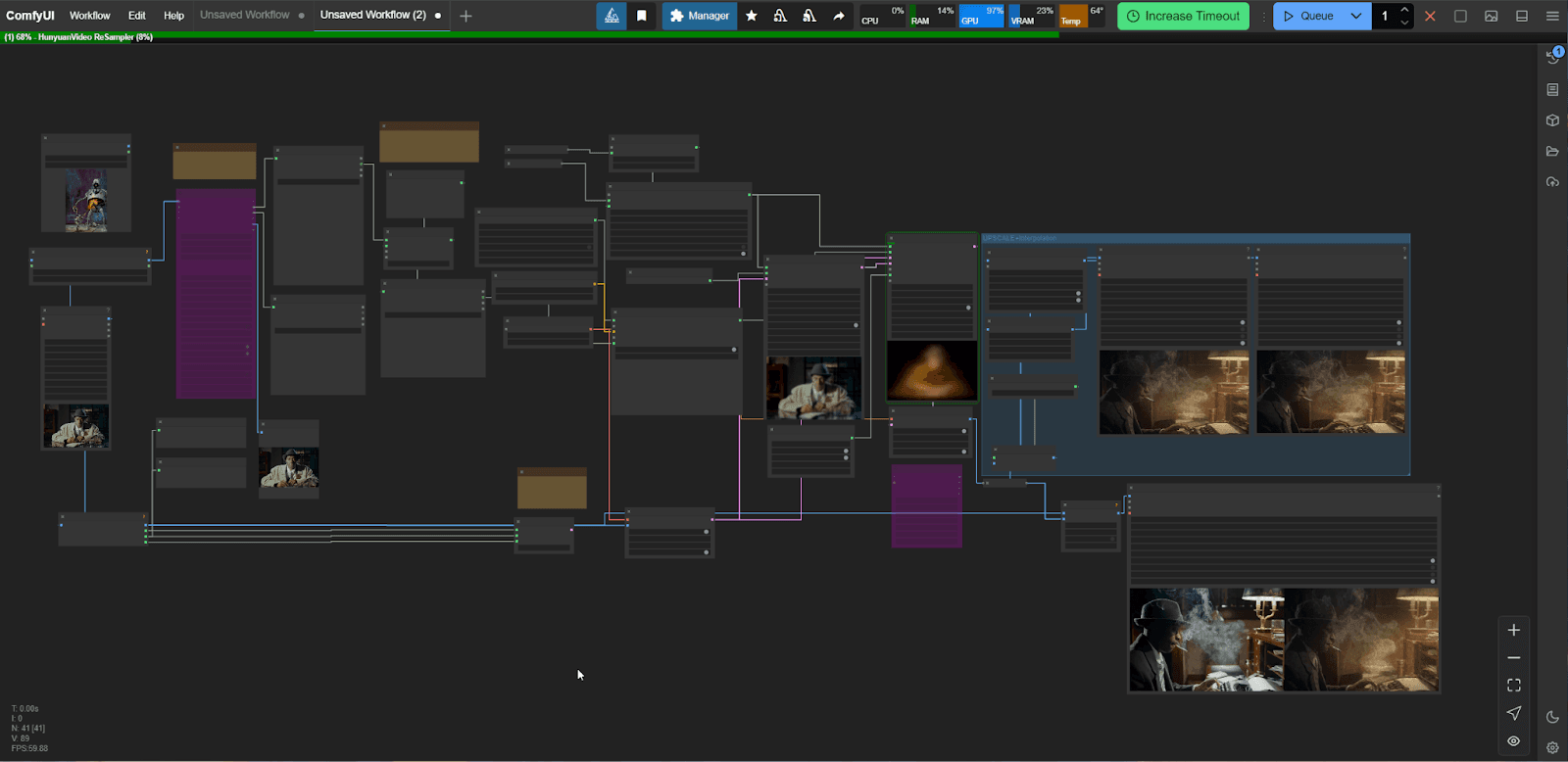Open the Help menu
This screenshot has height=762, width=1568.
pos(173,16)
